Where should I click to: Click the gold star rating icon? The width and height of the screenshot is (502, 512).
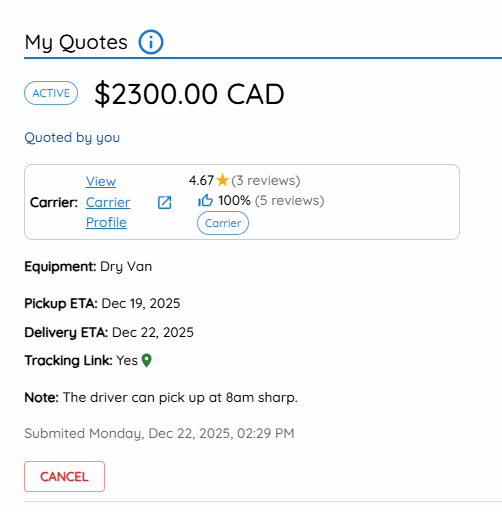pyautogui.click(x=222, y=180)
